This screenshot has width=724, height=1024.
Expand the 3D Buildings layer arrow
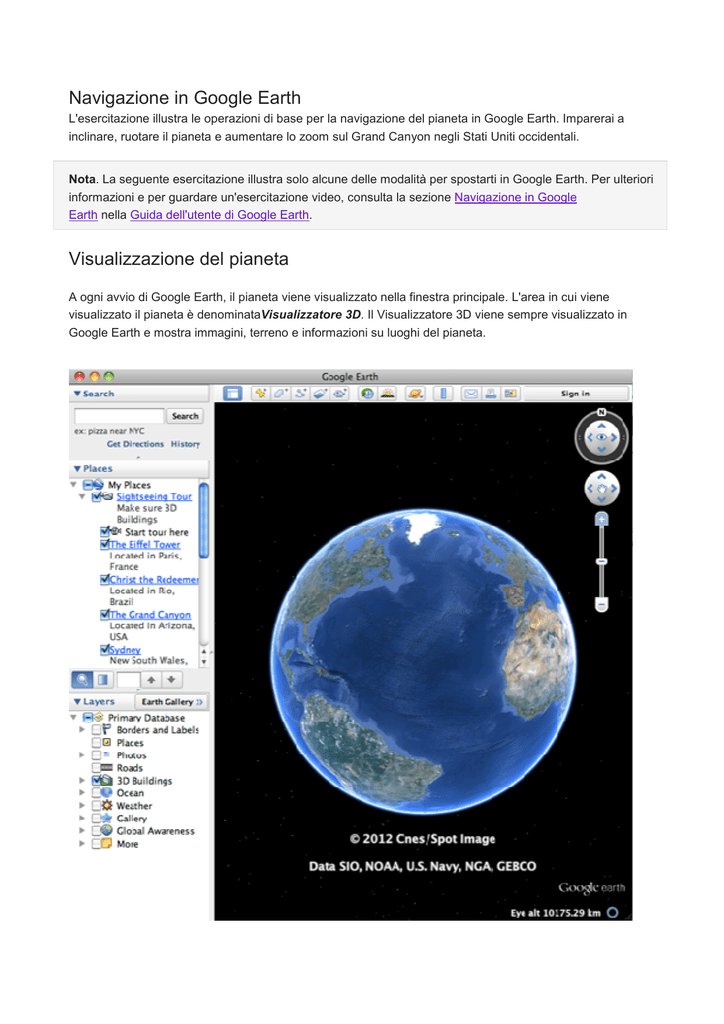[x=82, y=780]
